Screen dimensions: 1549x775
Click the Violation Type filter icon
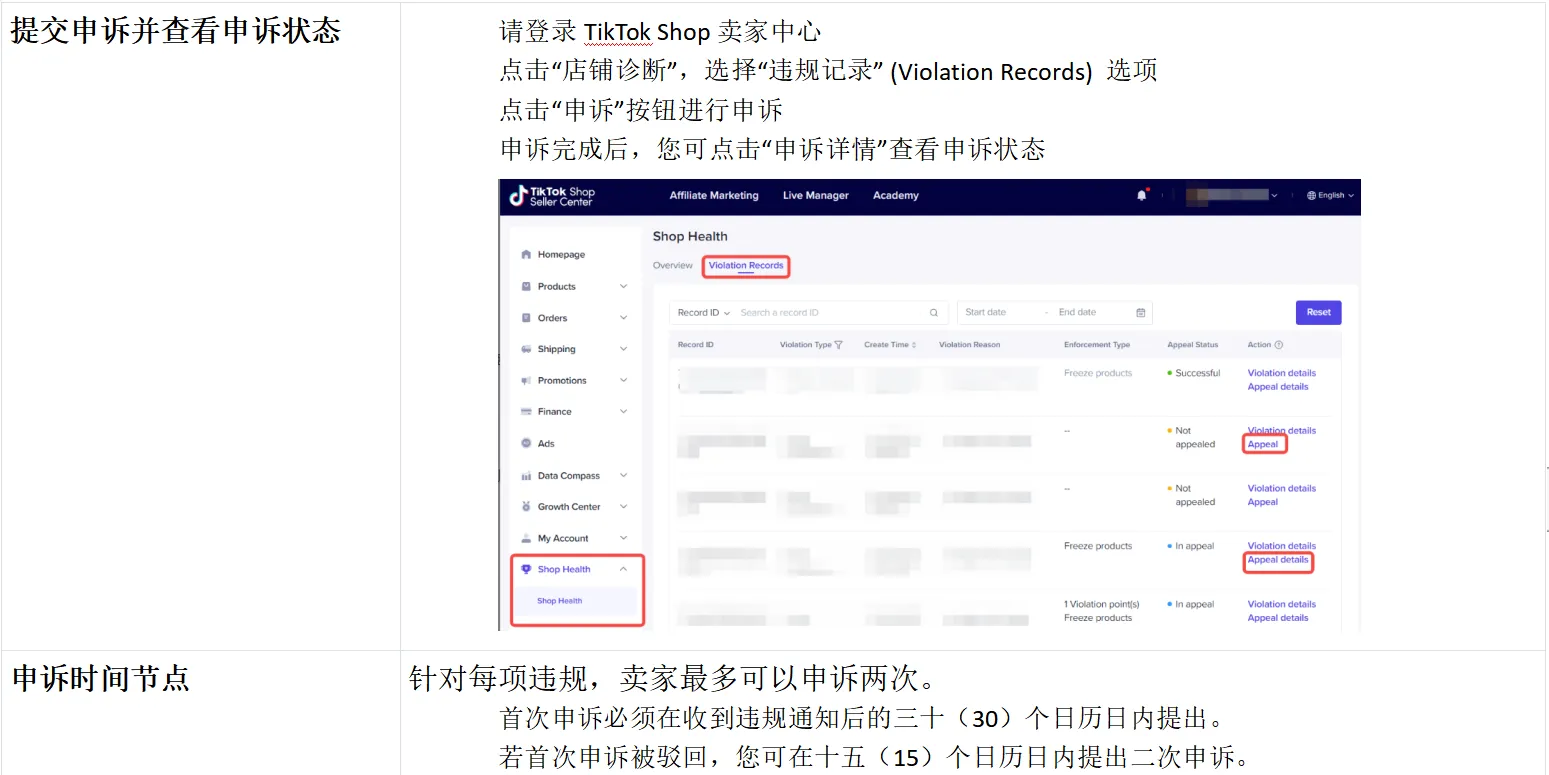point(838,345)
